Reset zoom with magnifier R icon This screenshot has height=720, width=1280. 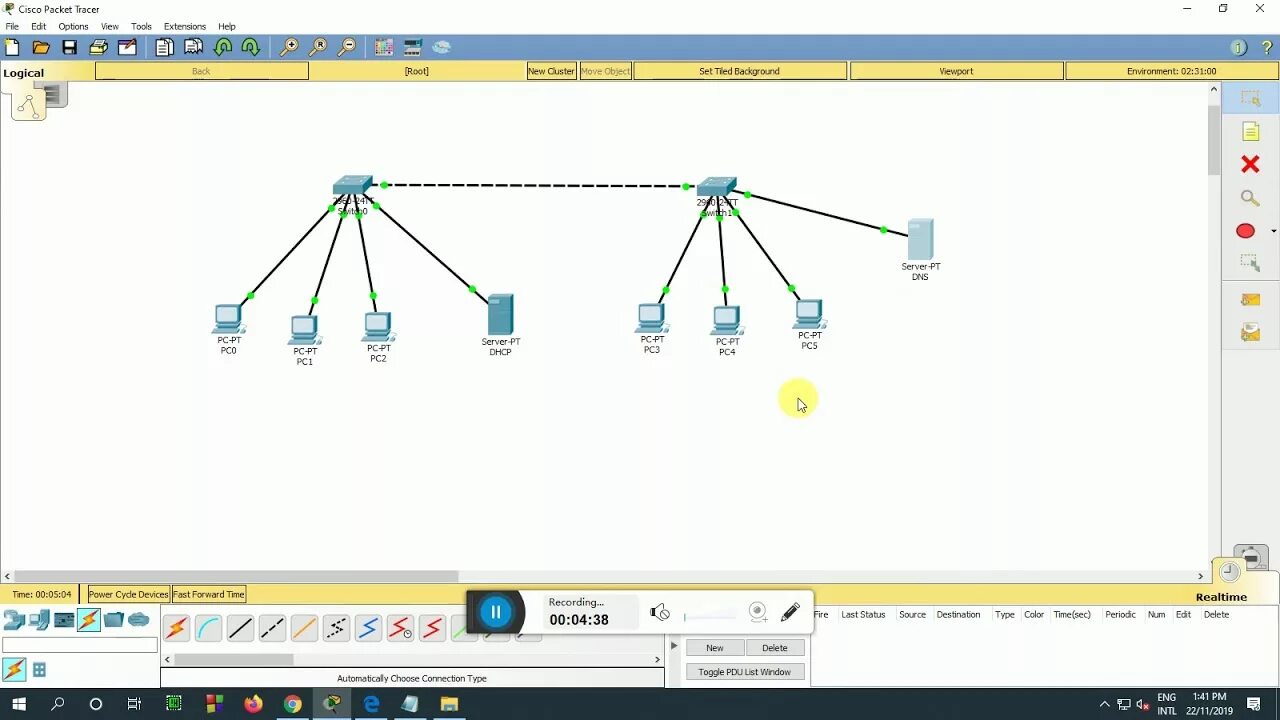coord(318,47)
